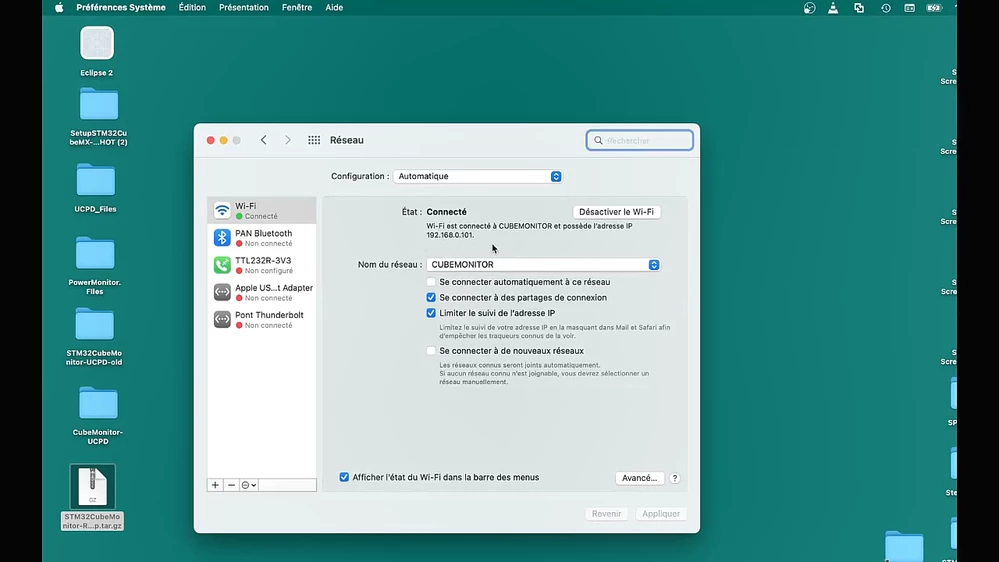Enable Se connecter à de nouveaux réseaux
This screenshot has height=562, width=999.
[x=431, y=350]
